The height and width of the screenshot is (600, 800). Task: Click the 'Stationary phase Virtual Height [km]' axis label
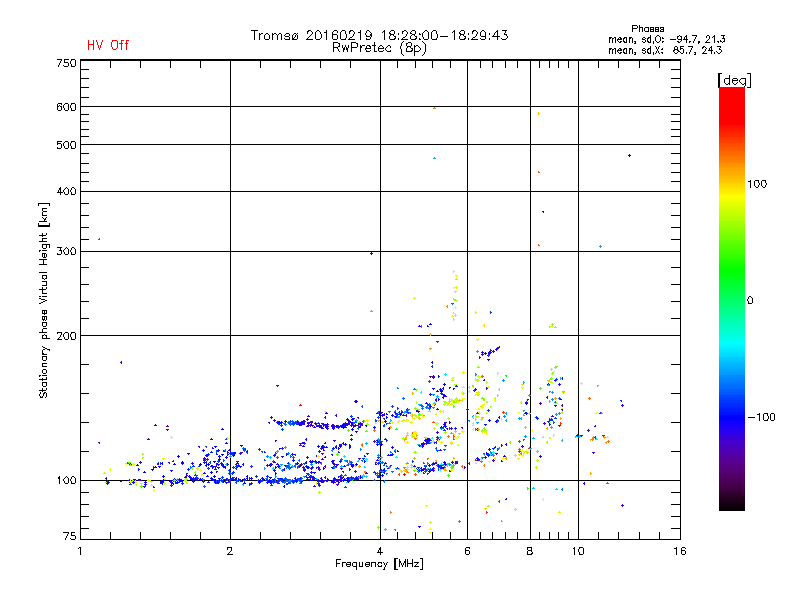tap(43, 300)
